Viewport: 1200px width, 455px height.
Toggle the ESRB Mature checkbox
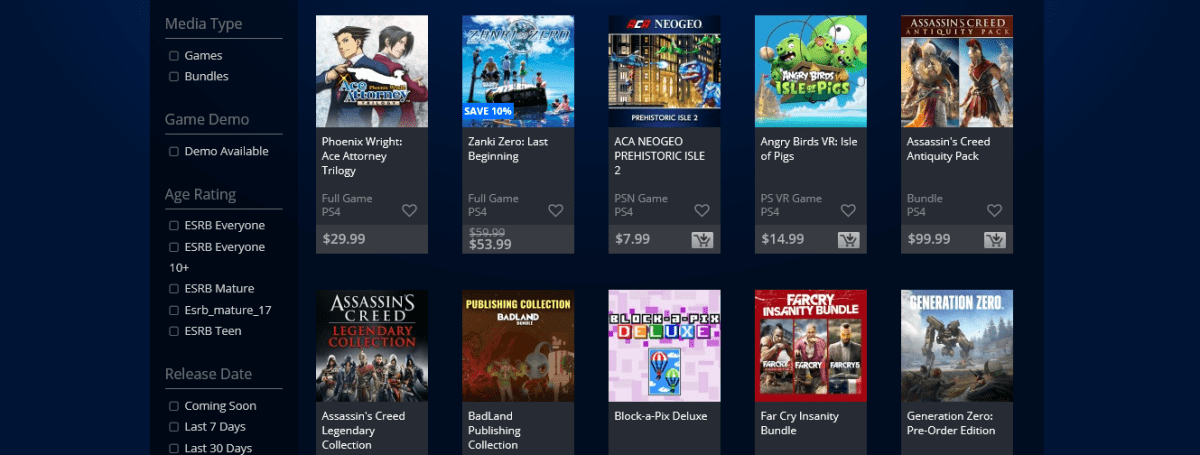coord(174,289)
